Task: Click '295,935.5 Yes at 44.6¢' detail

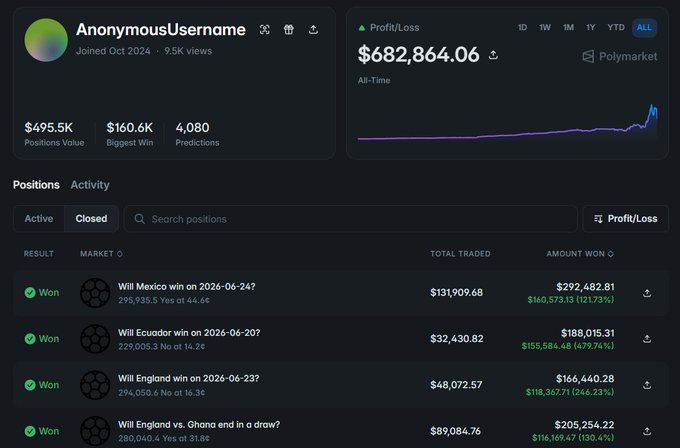Action: 164,300
